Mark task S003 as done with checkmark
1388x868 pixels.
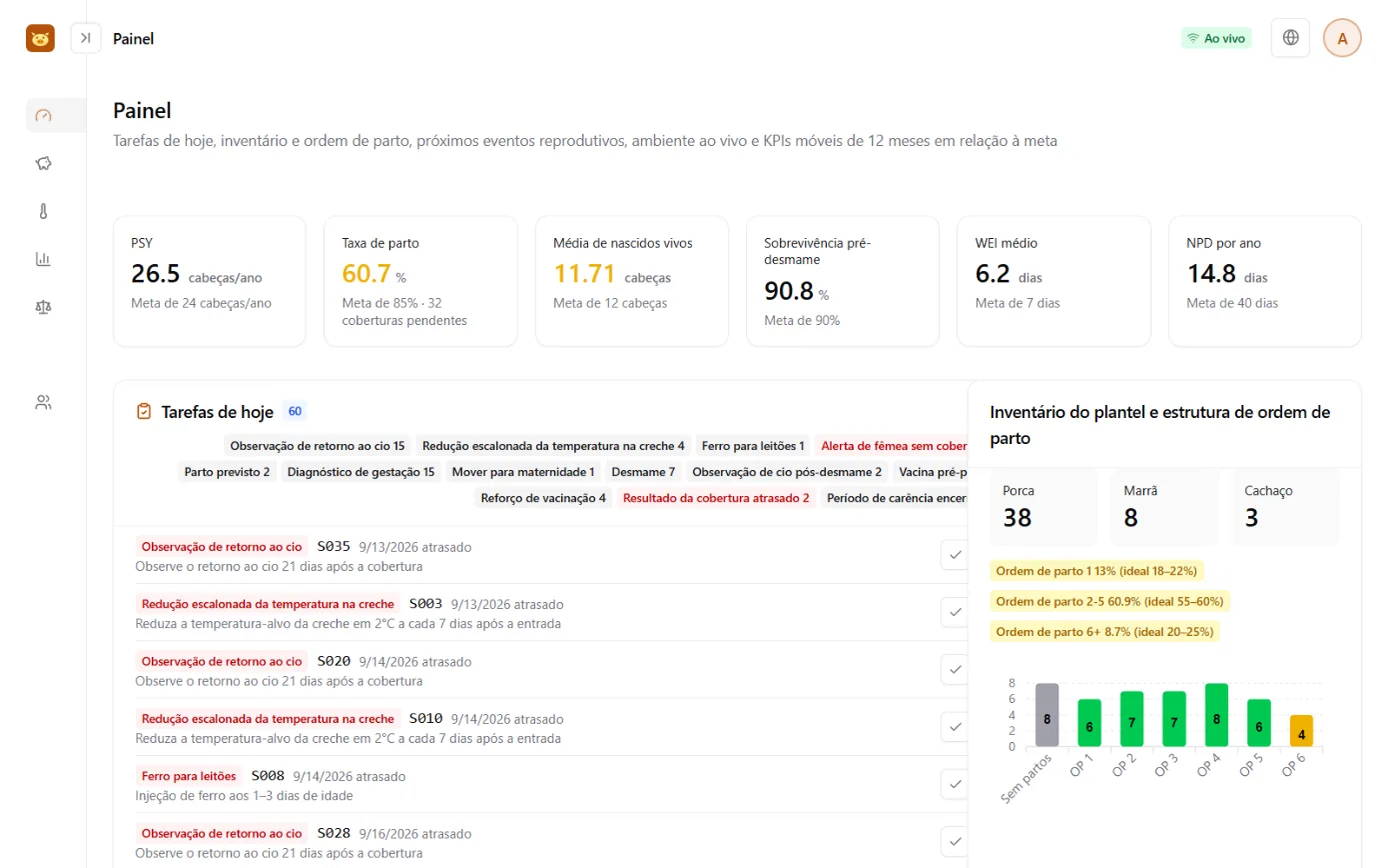954,612
